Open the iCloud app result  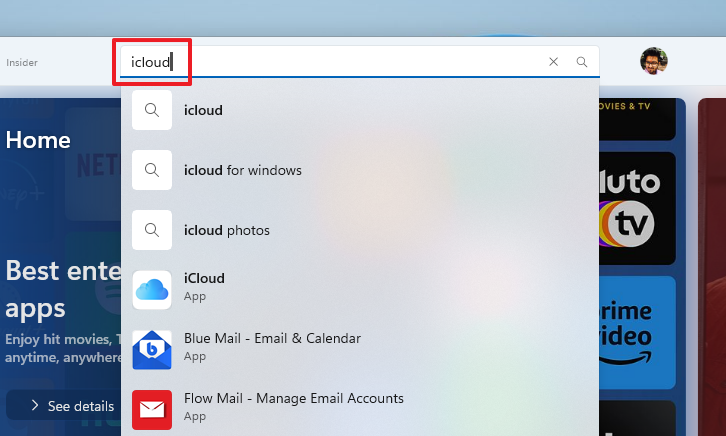(360, 290)
